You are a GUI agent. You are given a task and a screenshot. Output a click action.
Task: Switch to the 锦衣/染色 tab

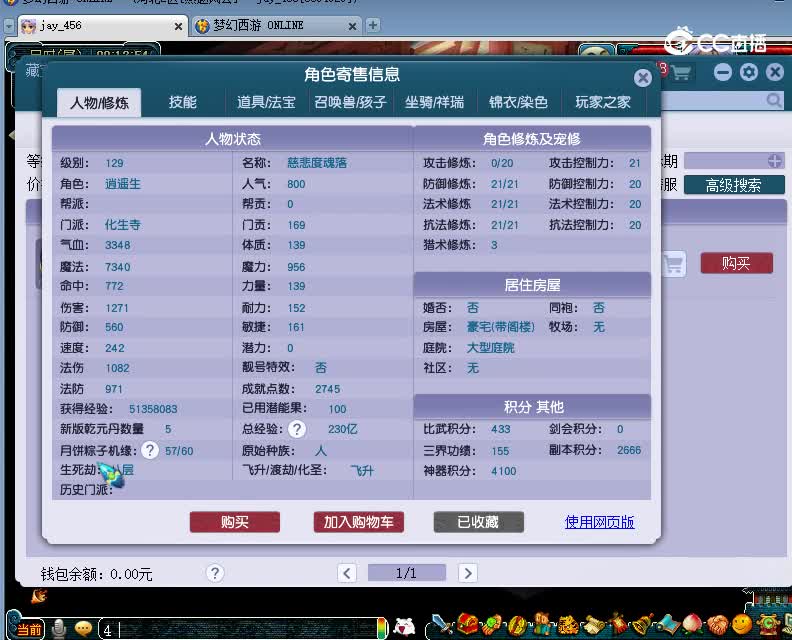(x=518, y=103)
